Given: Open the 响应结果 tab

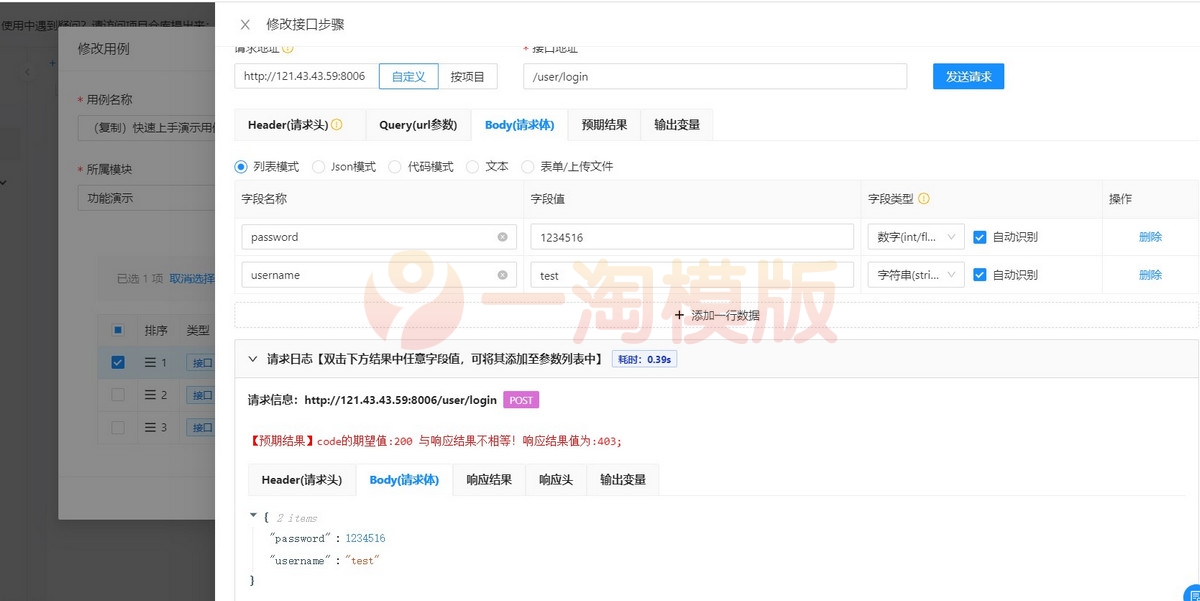Looking at the screenshot, I should click(489, 480).
